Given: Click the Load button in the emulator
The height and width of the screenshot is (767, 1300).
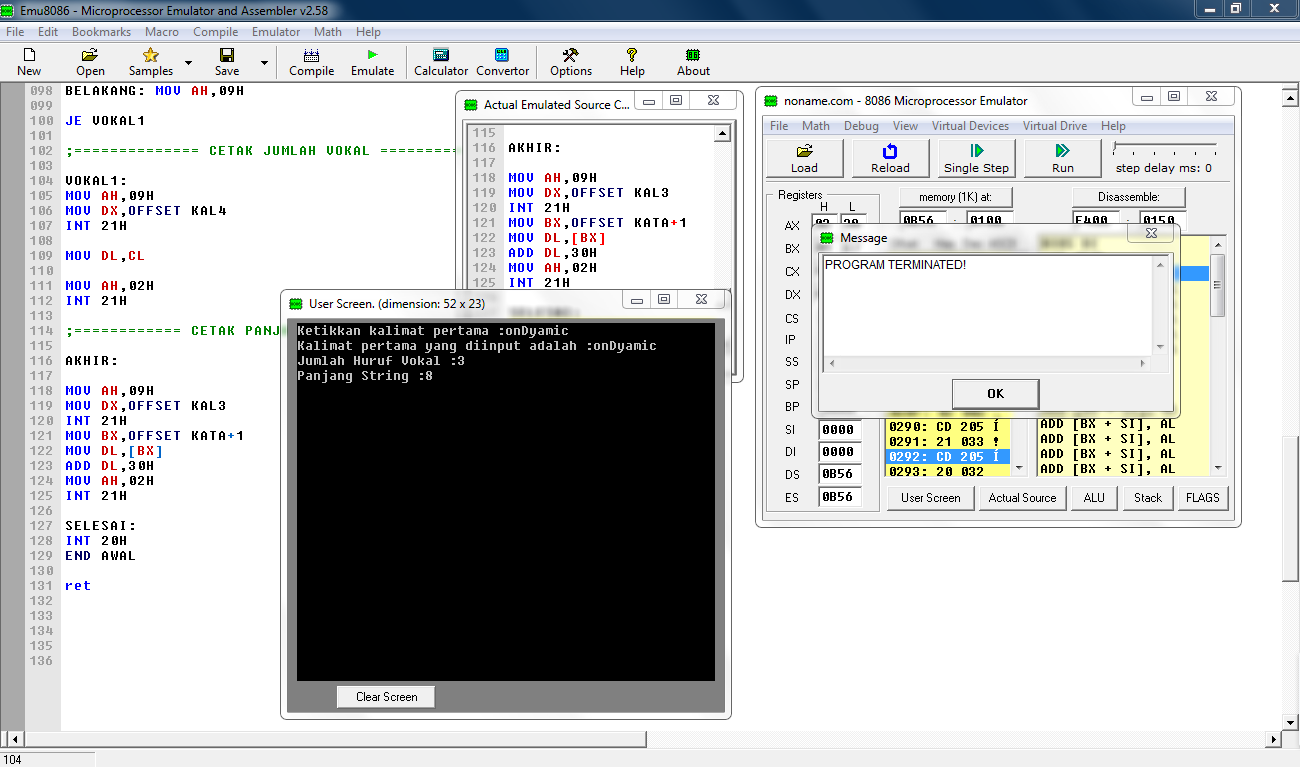Looking at the screenshot, I should pos(804,158).
